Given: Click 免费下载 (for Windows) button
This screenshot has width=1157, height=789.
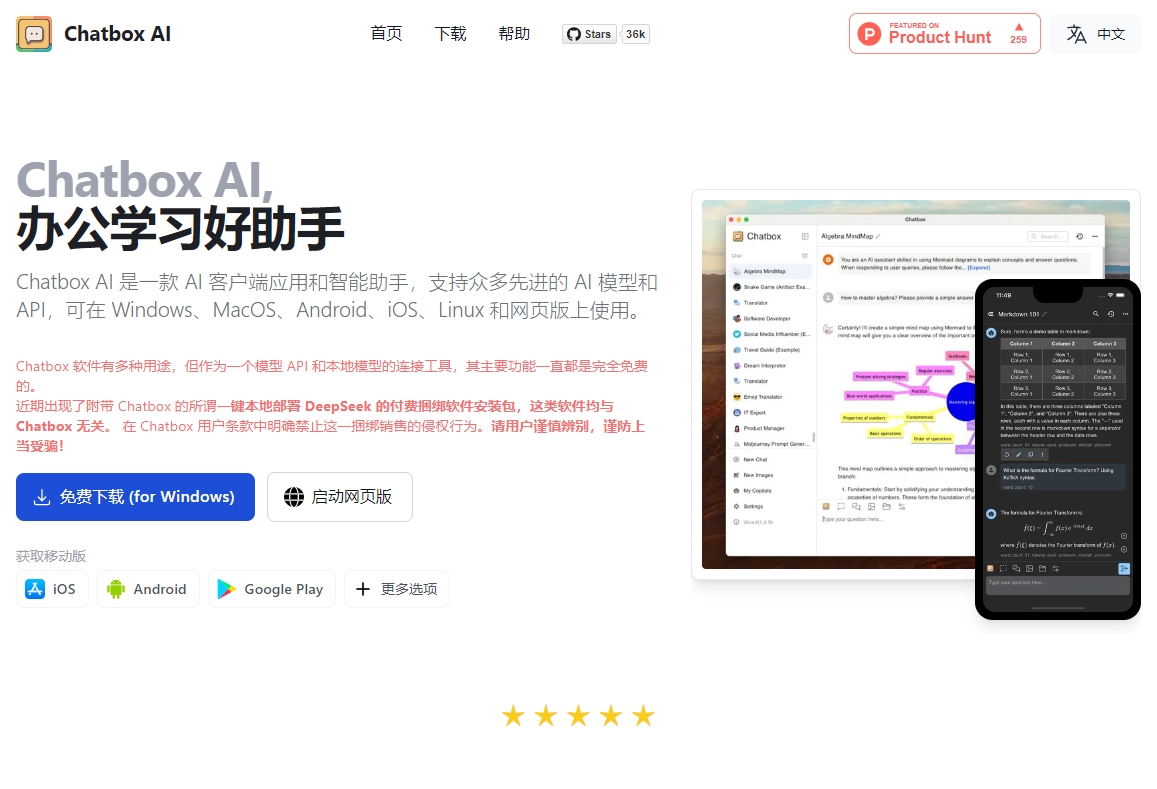Looking at the screenshot, I should [135, 497].
